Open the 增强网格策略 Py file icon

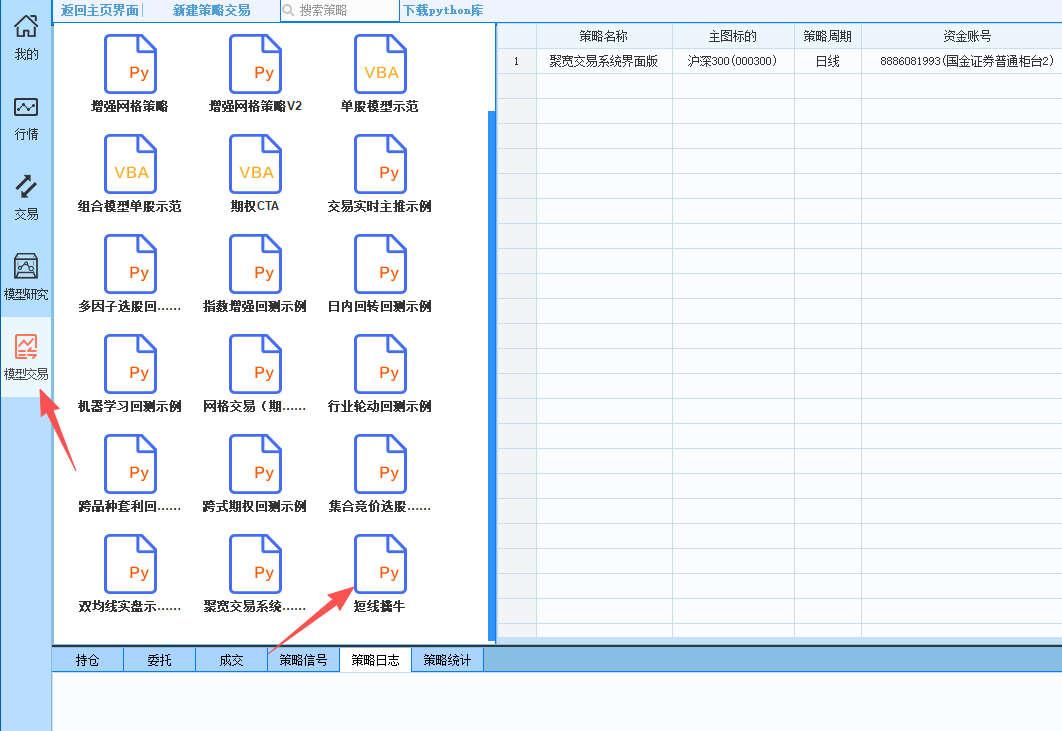130,64
